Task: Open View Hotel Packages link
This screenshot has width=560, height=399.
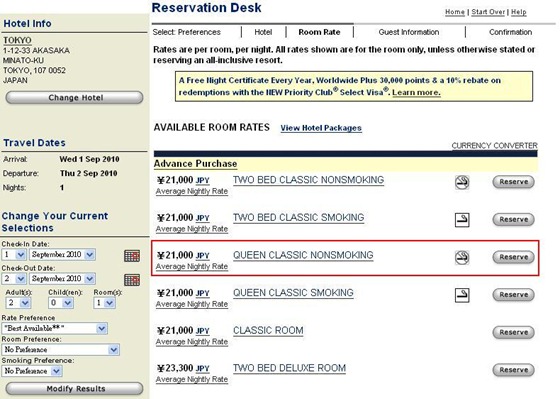Action: click(x=321, y=128)
